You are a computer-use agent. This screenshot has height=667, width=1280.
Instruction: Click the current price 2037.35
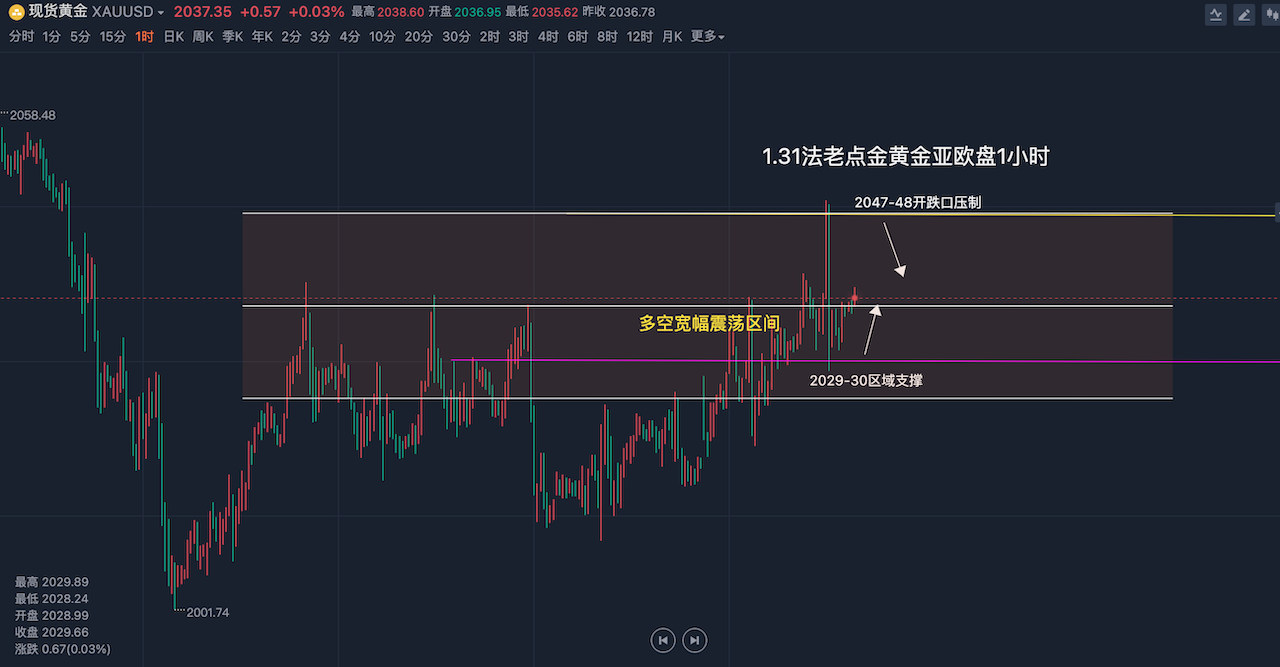tap(203, 12)
